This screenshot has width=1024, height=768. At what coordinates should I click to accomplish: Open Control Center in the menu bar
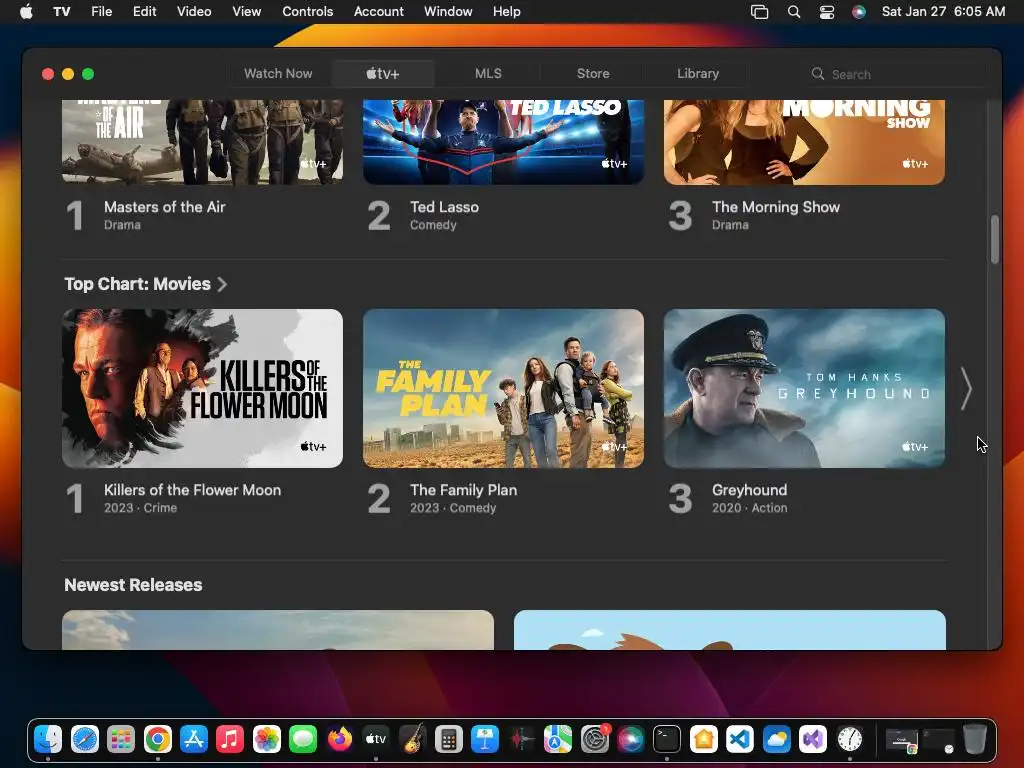[827, 11]
